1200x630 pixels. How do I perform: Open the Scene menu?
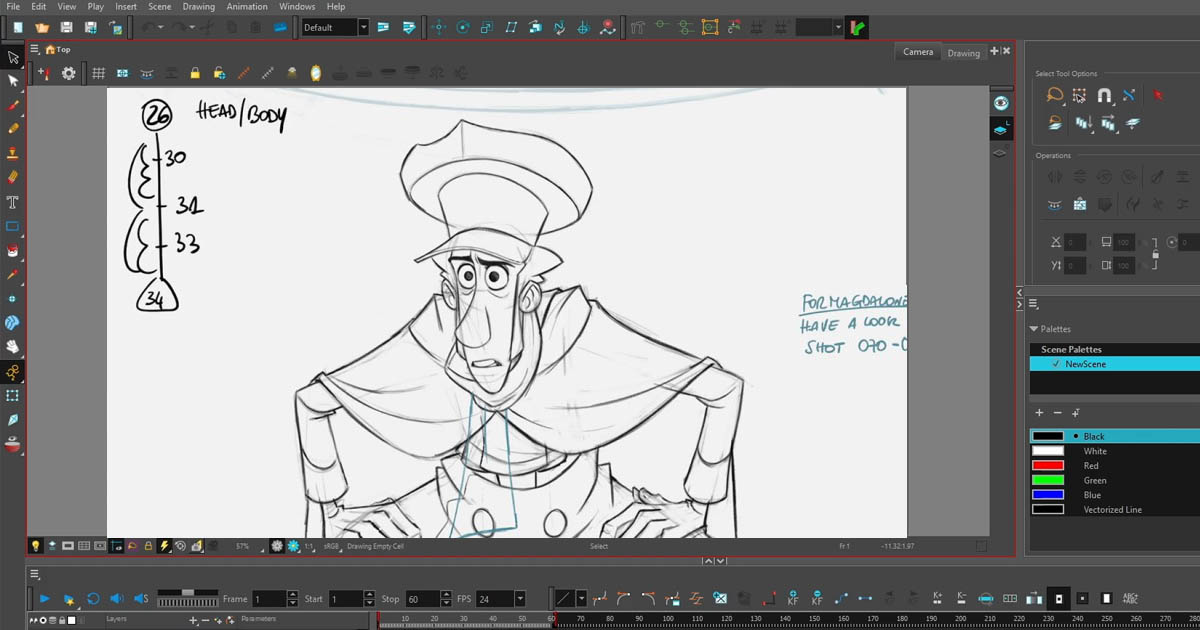[160, 6]
